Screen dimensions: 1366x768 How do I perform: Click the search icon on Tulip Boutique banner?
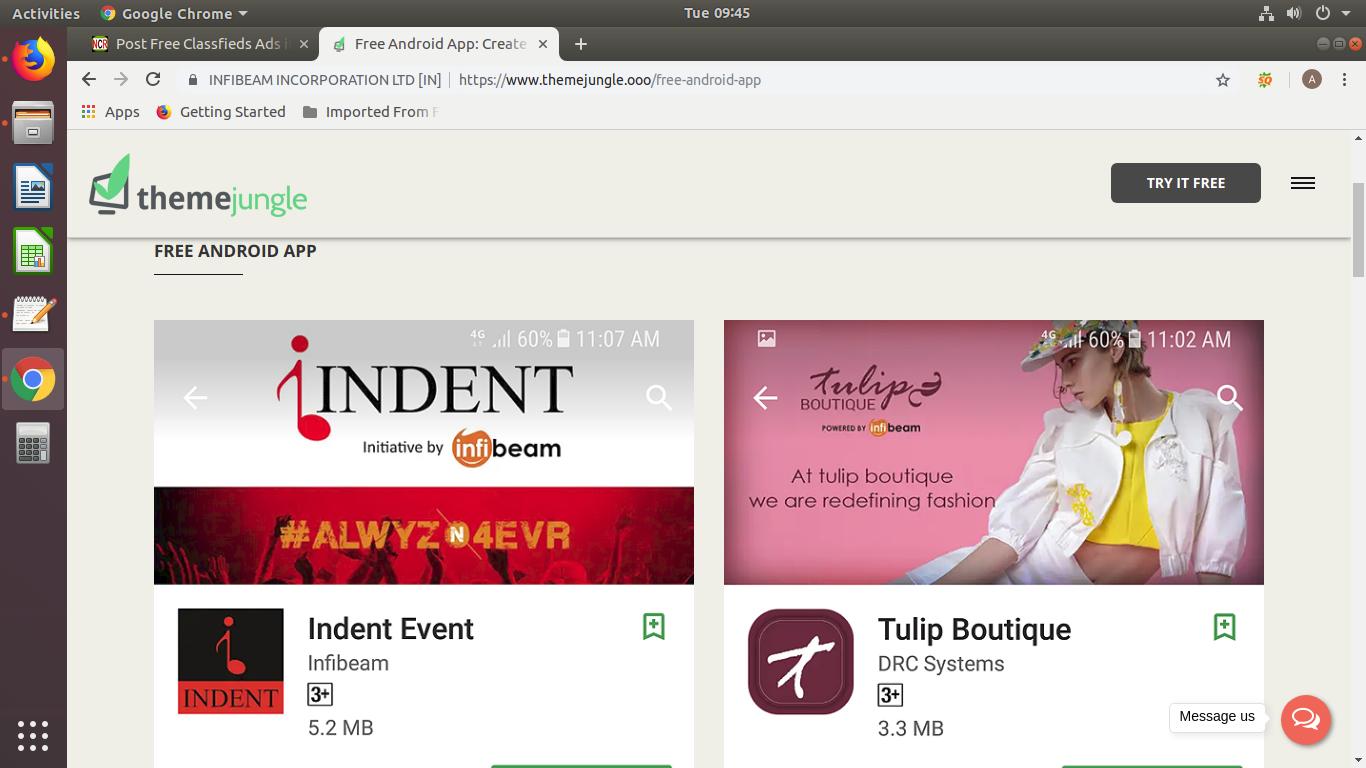coord(1229,398)
